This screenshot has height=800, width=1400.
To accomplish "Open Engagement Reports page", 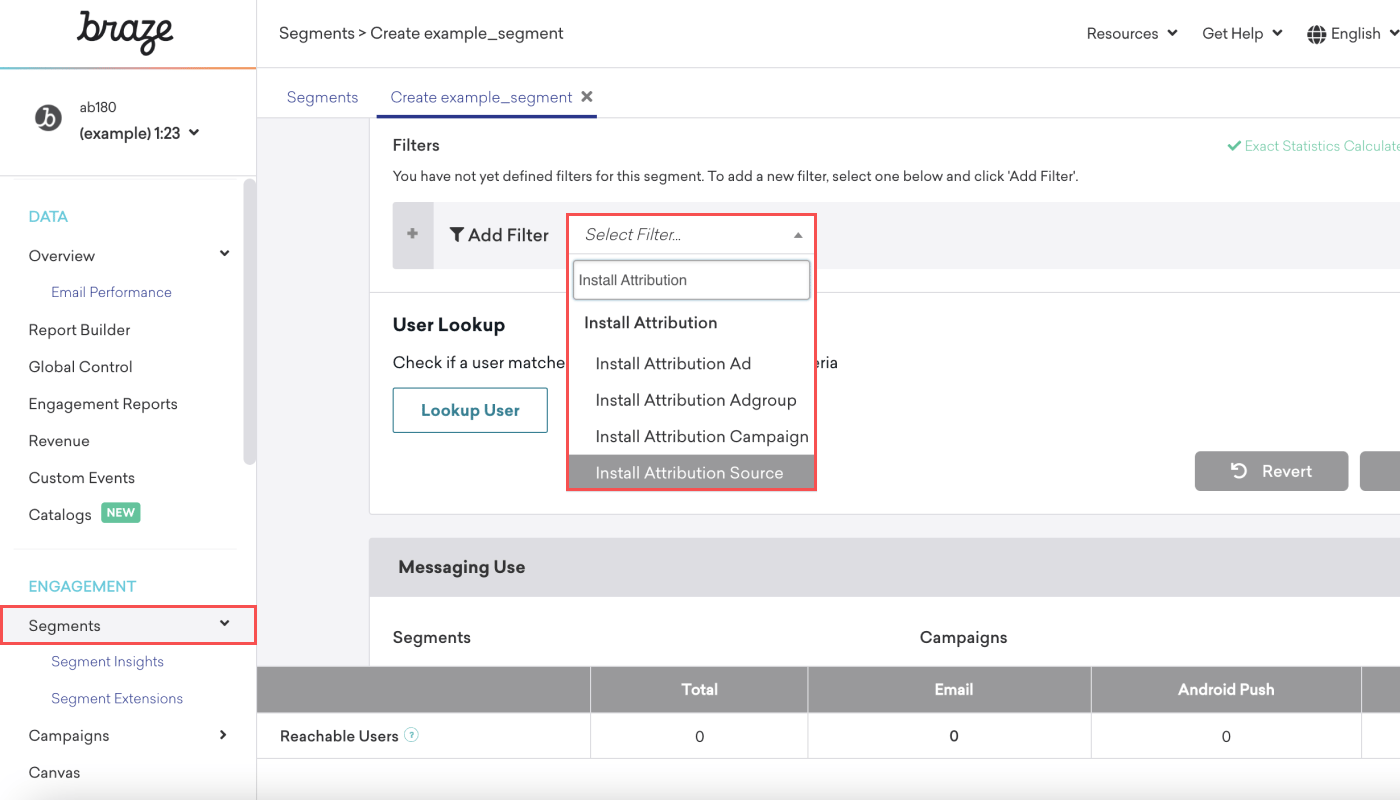I will pyautogui.click(x=103, y=404).
